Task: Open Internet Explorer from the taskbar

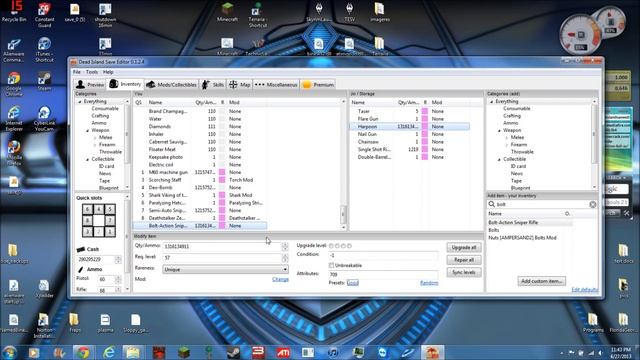Action: [x=108, y=352]
